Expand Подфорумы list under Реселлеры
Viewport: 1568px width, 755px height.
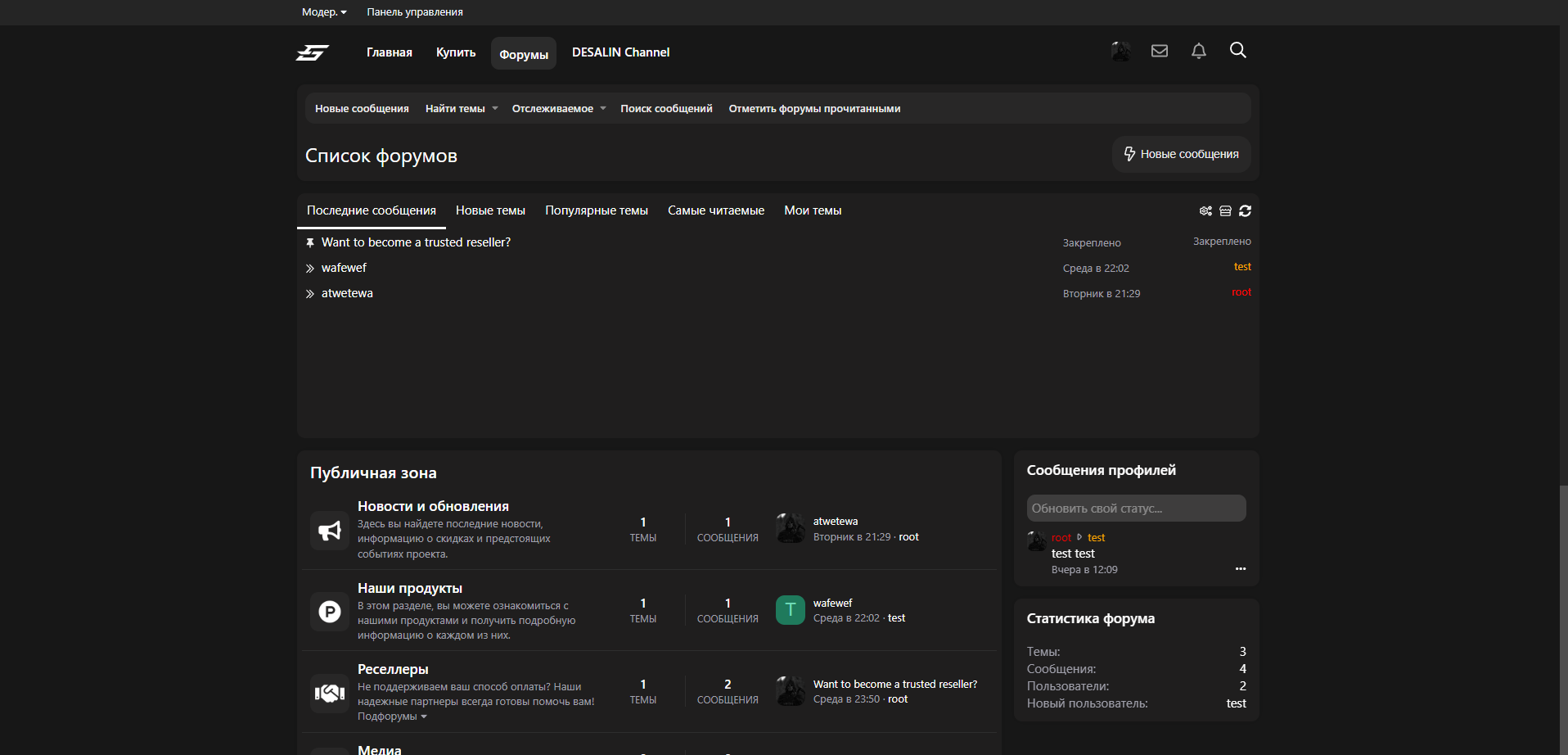click(392, 717)
